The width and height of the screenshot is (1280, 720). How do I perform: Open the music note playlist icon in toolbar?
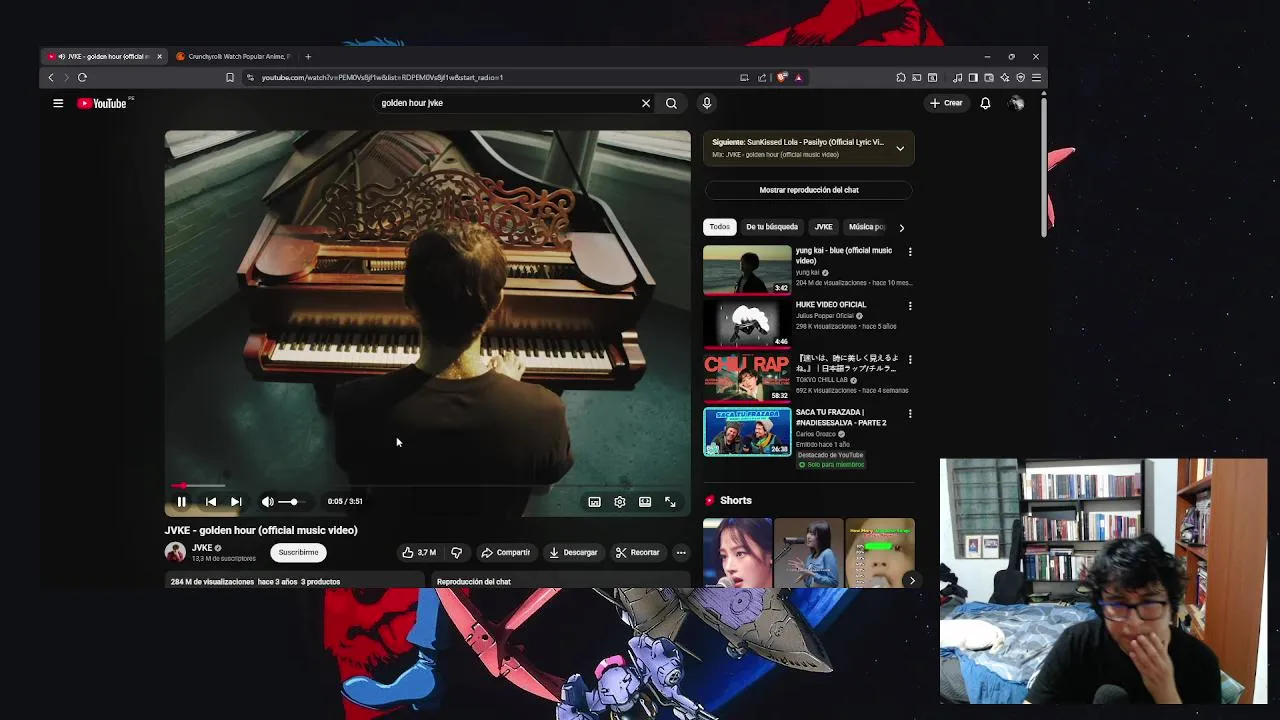(x=957, y=77)
